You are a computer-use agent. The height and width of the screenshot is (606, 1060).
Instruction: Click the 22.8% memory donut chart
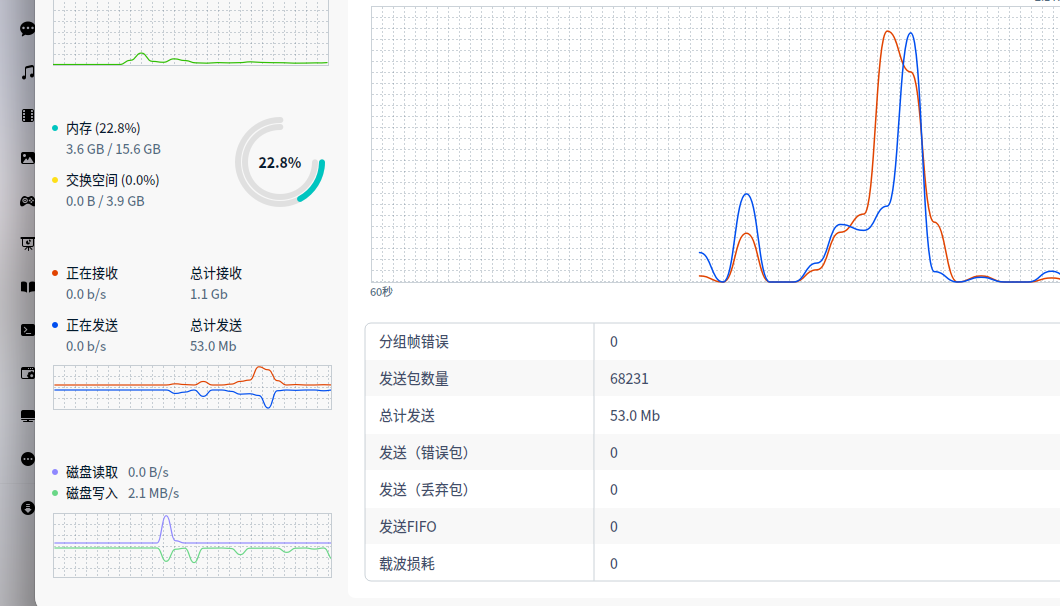tap(281, 161)
